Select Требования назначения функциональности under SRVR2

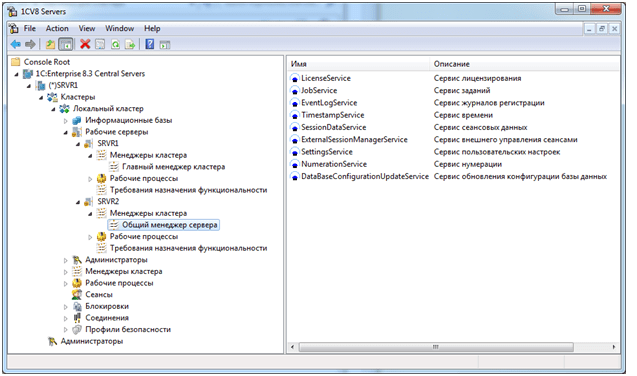tap(188, 248)
